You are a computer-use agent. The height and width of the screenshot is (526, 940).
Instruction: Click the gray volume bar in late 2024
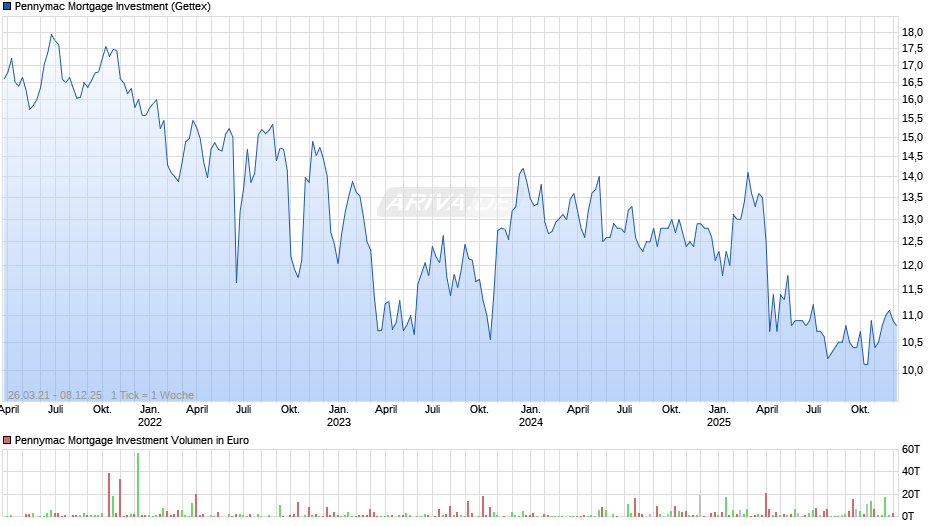point(700,506)
